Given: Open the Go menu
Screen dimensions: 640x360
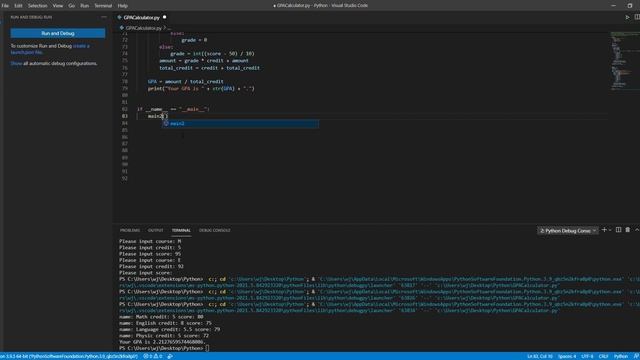Looking at the screenshot, I should click(71, 6).
